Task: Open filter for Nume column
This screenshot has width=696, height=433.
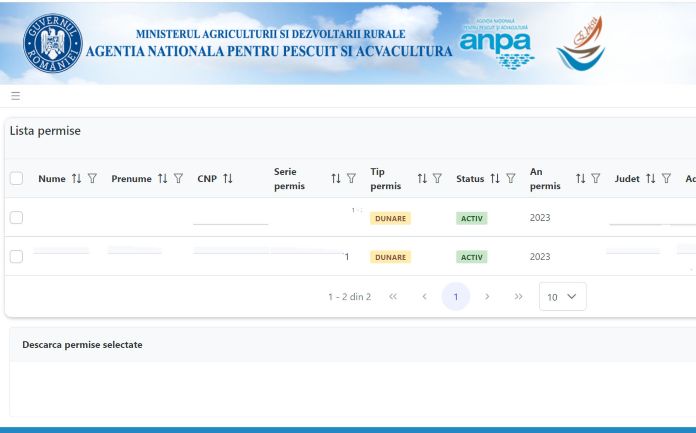Action: pos(93,179)
